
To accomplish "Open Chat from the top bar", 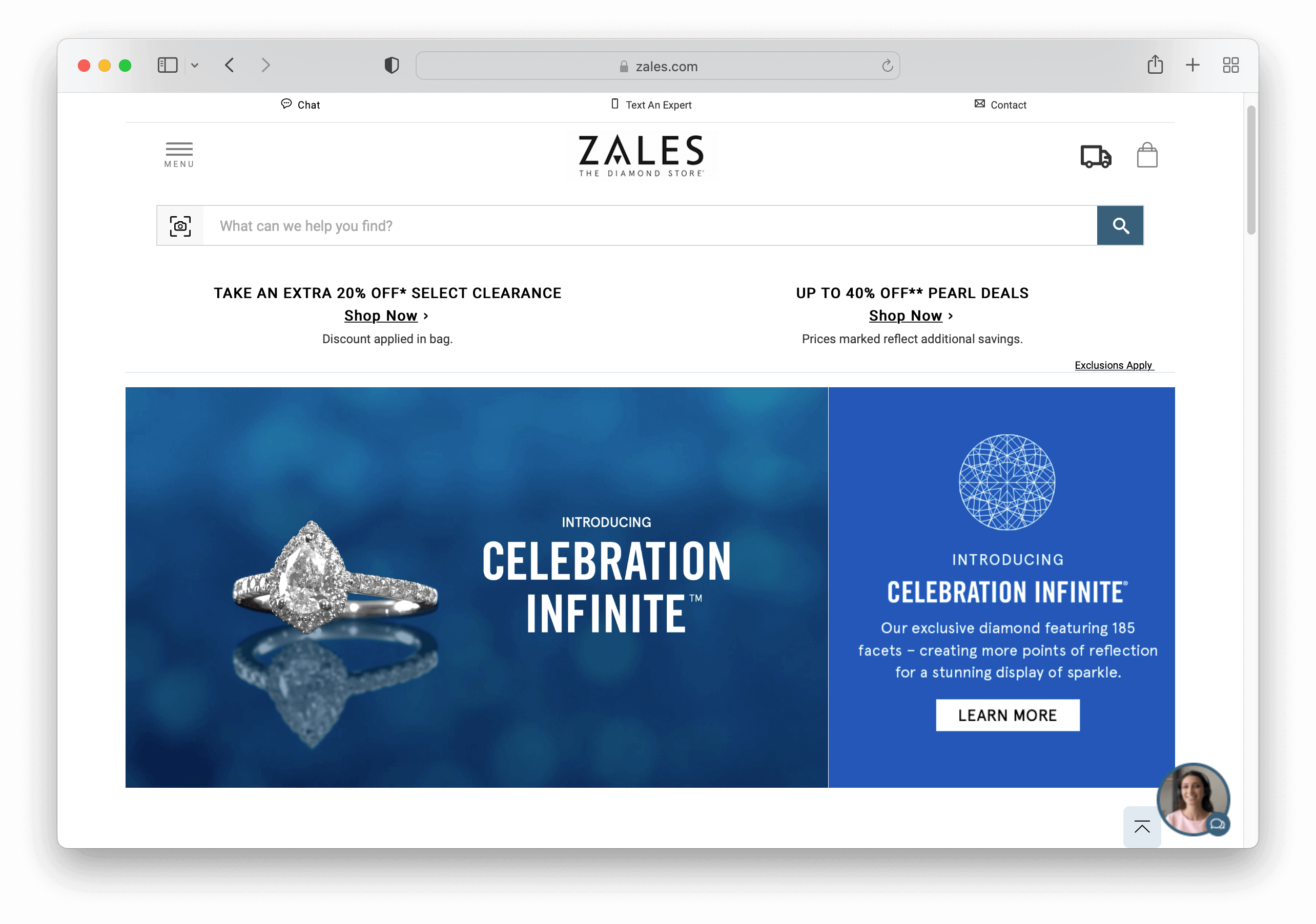I will point(300,105).
